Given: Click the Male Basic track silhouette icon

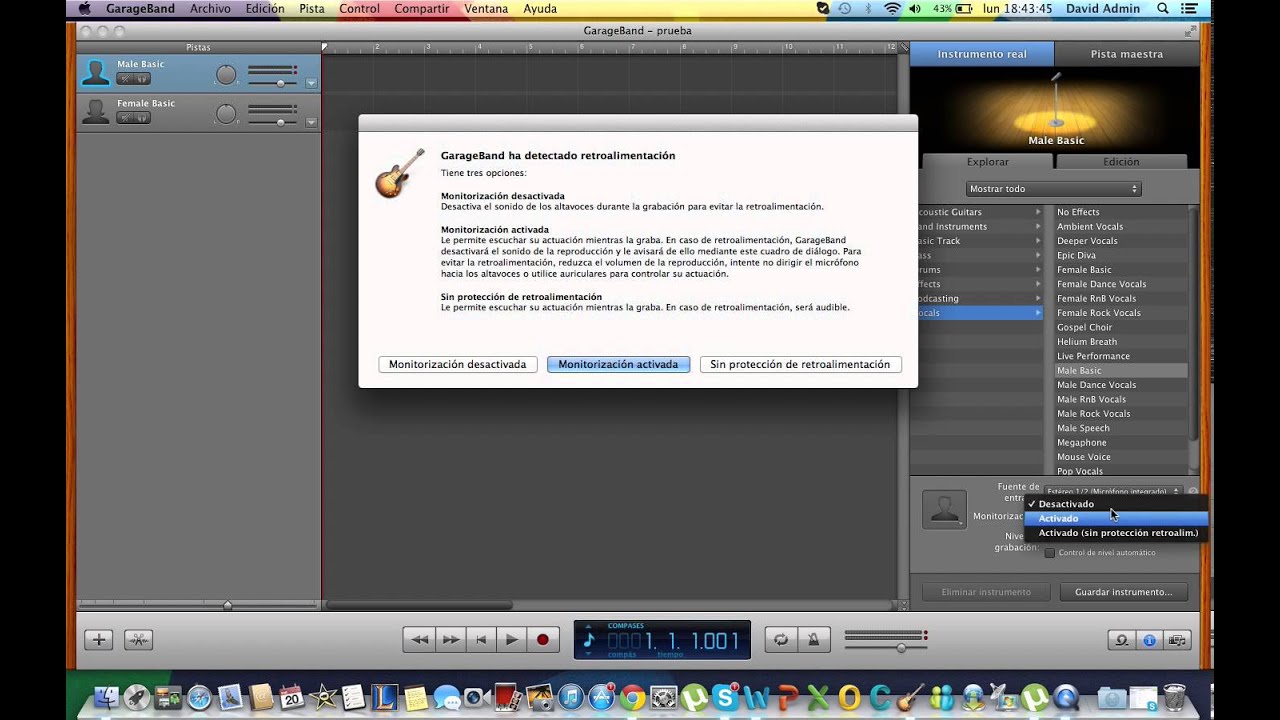Looking at the screenshot, I should pos(95,73).
